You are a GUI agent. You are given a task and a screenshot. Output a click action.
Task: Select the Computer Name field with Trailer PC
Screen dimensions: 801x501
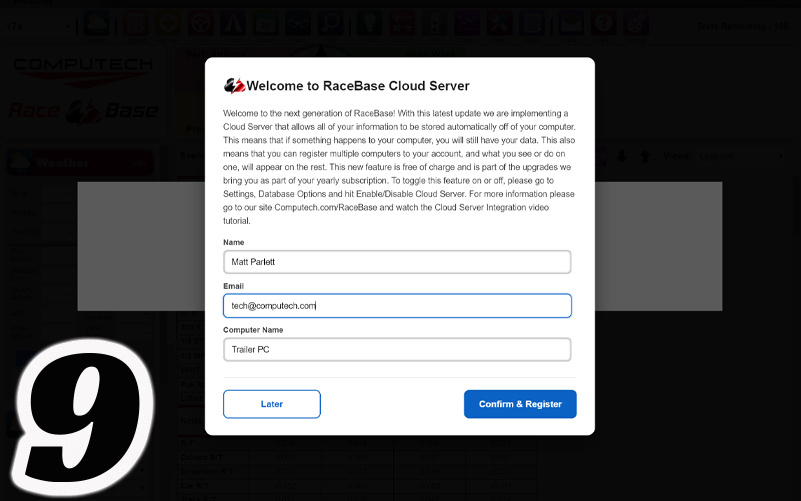397,349
